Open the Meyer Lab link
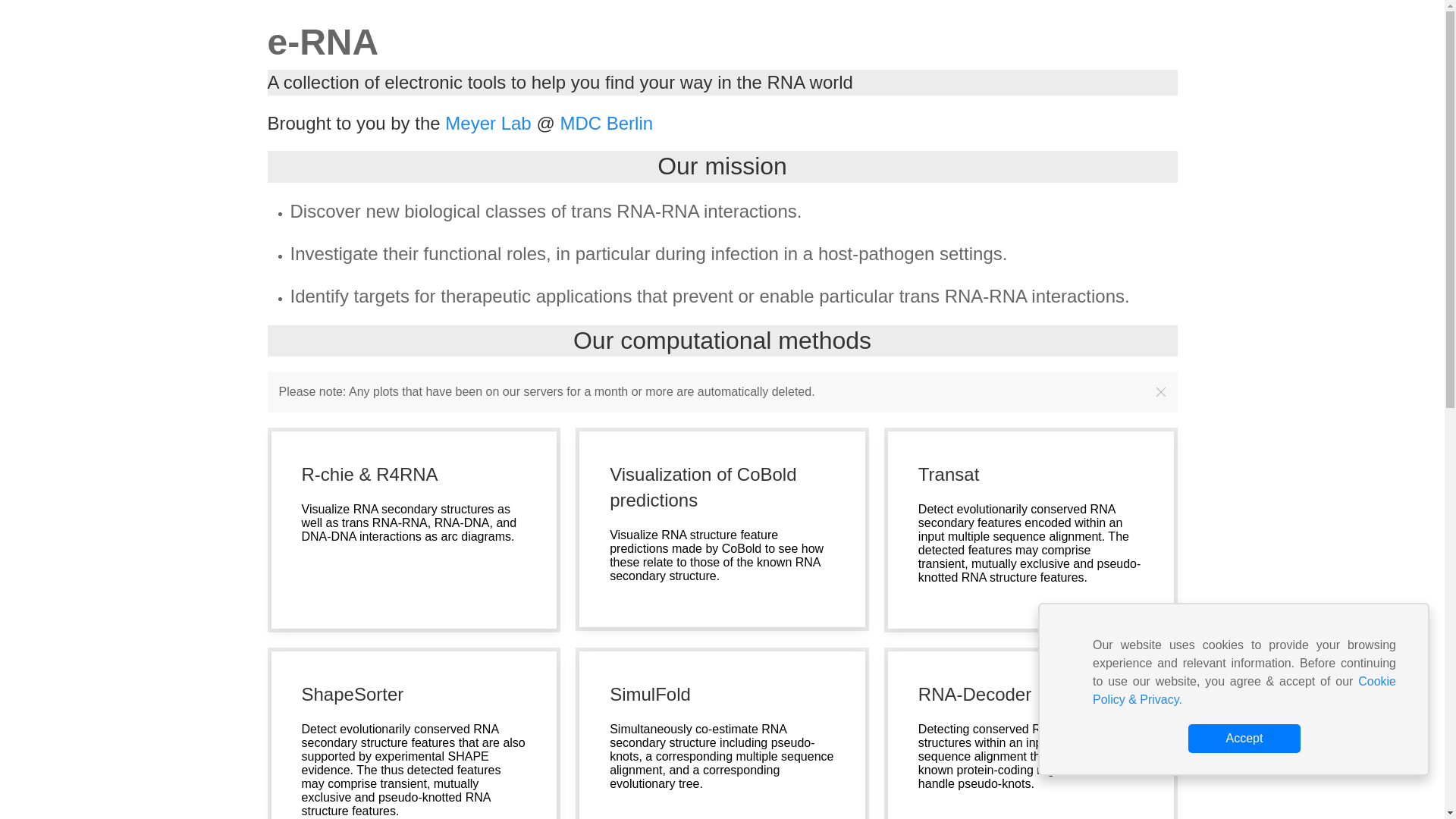This screenshot has height=819, width=1456. [488, 123]
